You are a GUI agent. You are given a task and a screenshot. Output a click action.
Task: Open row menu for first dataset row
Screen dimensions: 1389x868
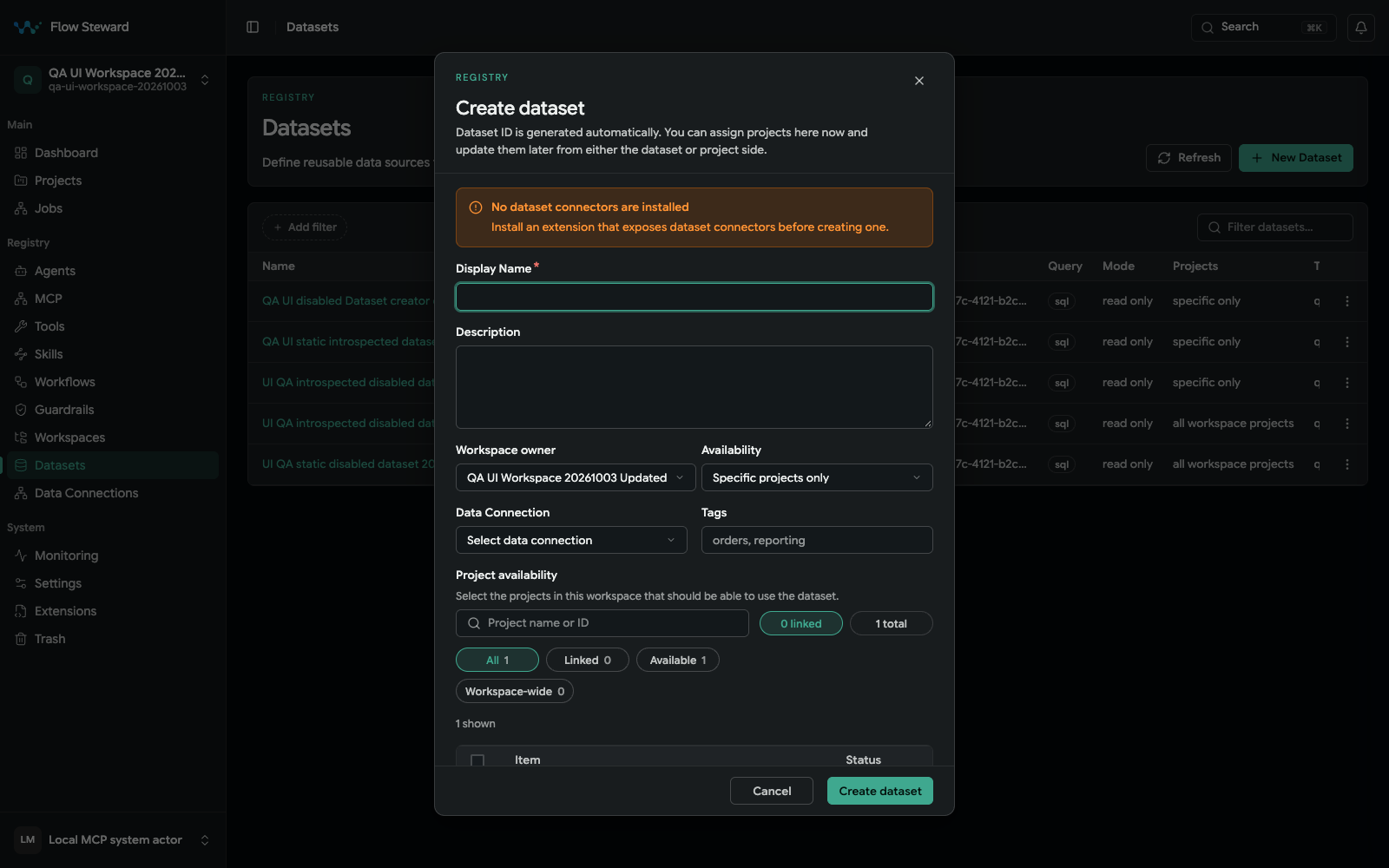point(1347,301)
